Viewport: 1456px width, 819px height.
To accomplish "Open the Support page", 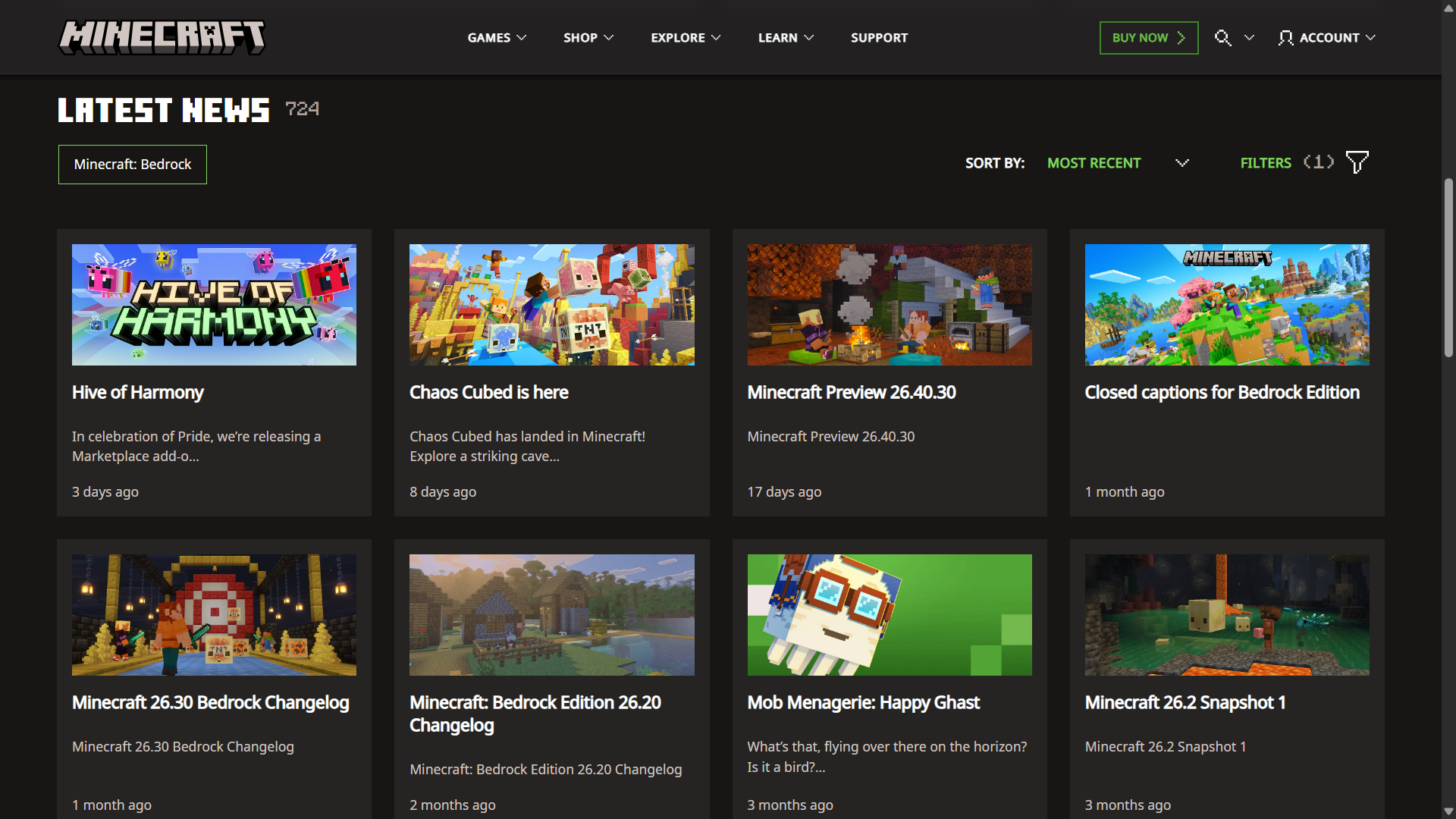I will [879, 38].
